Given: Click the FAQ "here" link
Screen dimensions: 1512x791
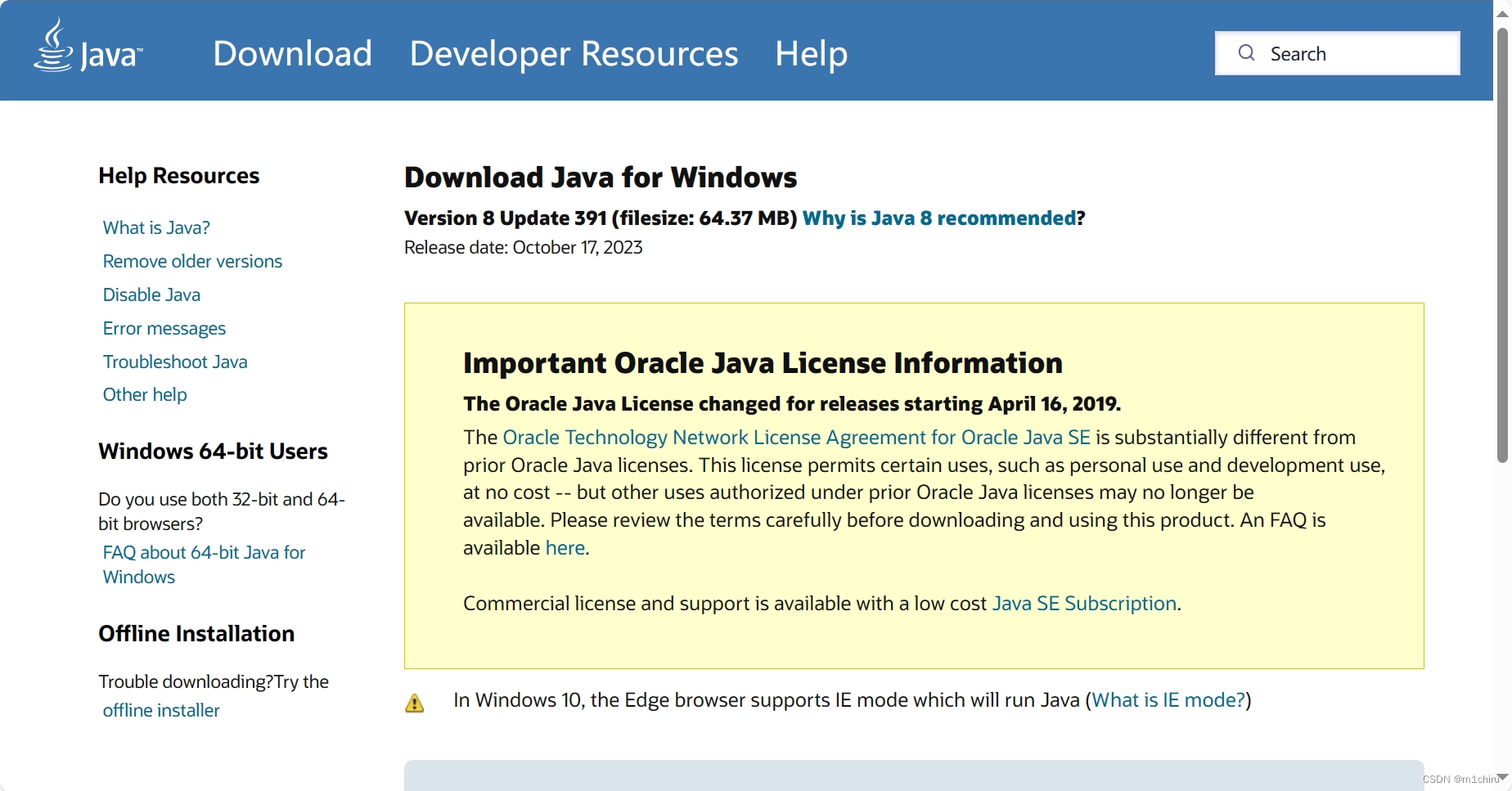Looking at the screenshot, I should pos(565,547).
